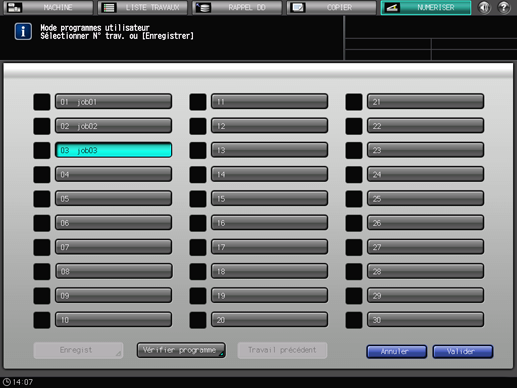Toggle black box beside slot 15
The image size is (517, 388).
coord(198,199)
